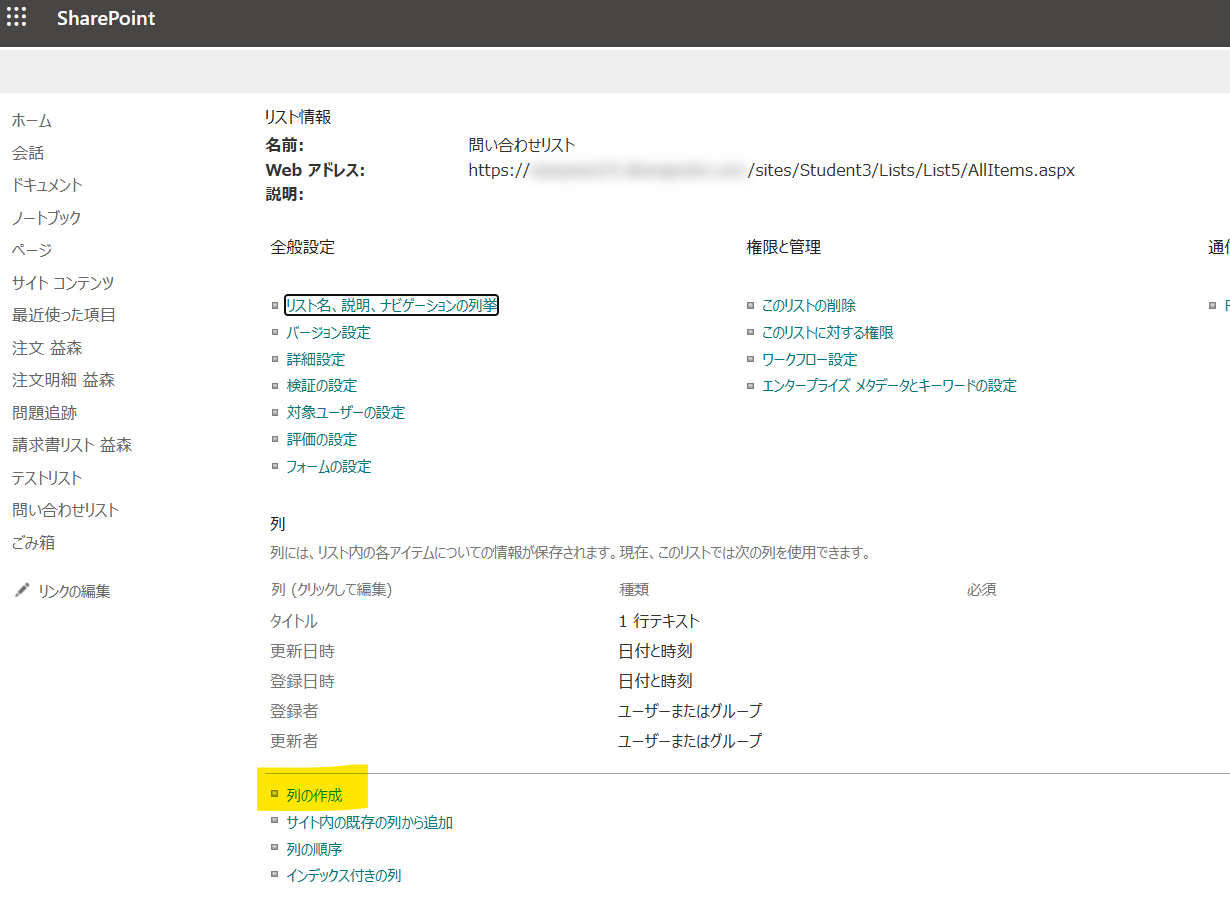
Task: Click 日付と時刻 in the 更新日時 row
Action: click(x=655, y=651)
